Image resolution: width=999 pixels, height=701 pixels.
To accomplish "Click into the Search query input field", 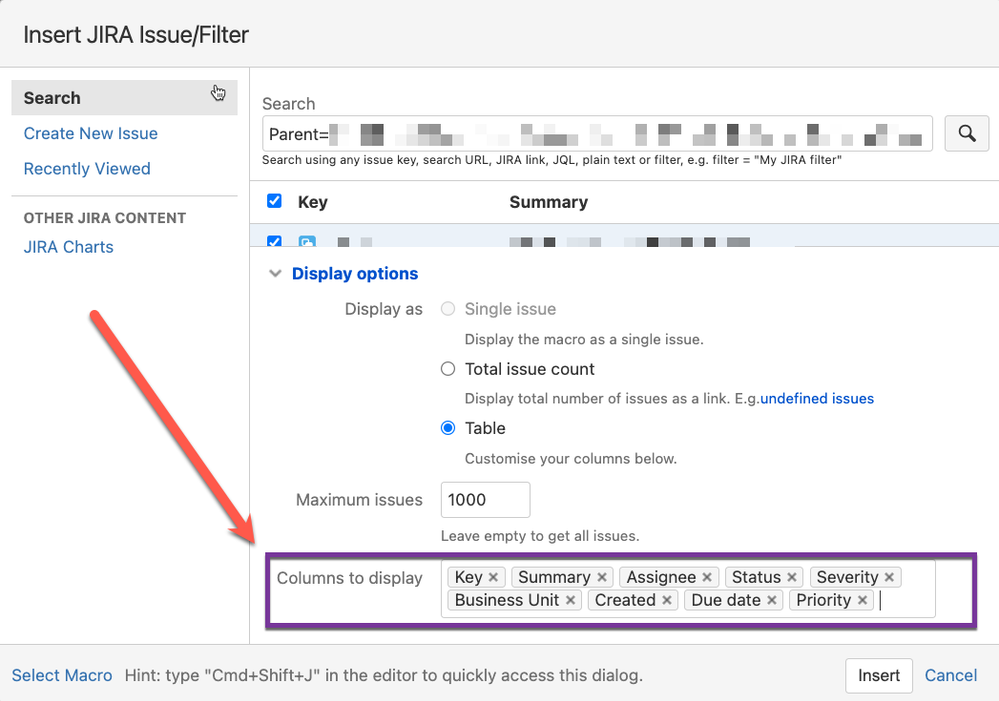I will [597, 133].
